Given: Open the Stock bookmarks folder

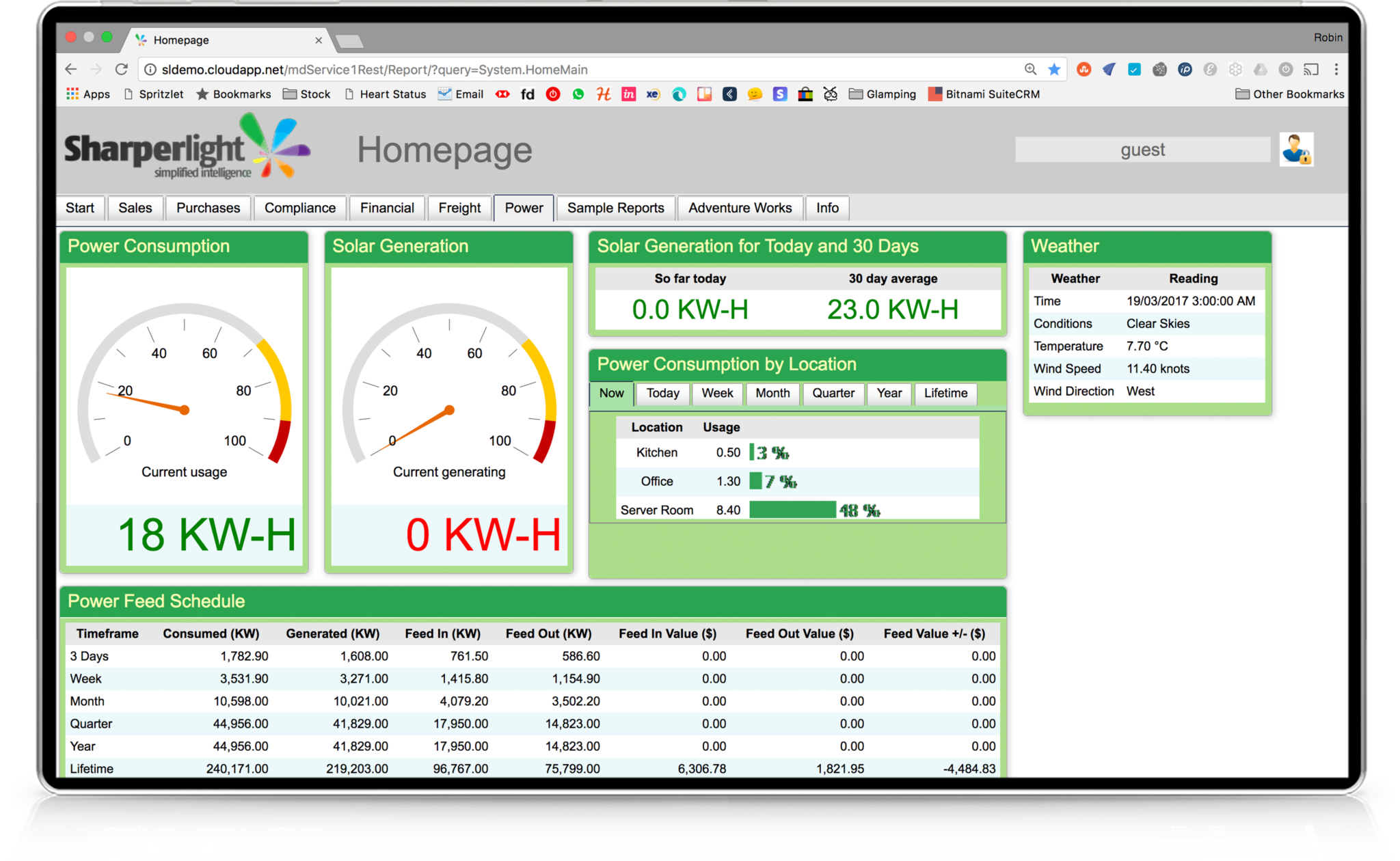Looking at the screenshot, I should pyautogui.click(x=307, y=94).
